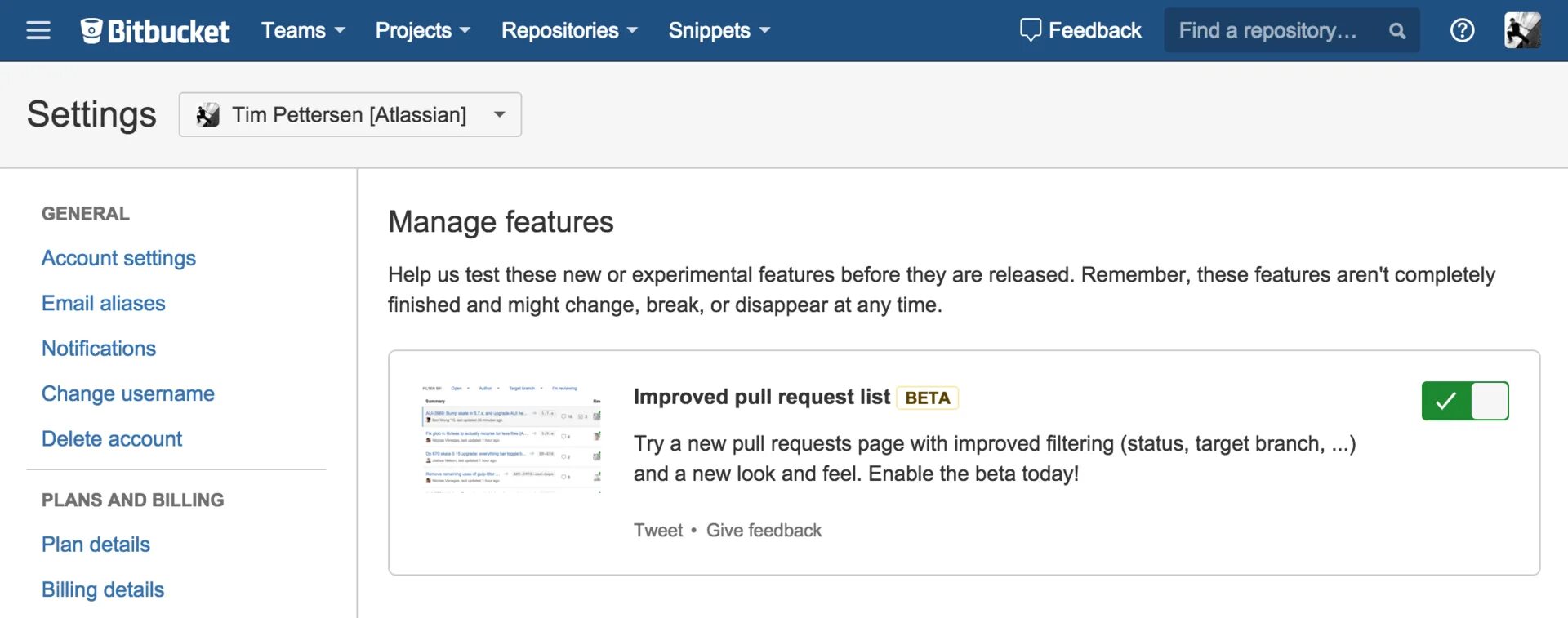Viewport: 1568px width, 618px height.
Task: Go to Account settings
Action: (118, 258)
